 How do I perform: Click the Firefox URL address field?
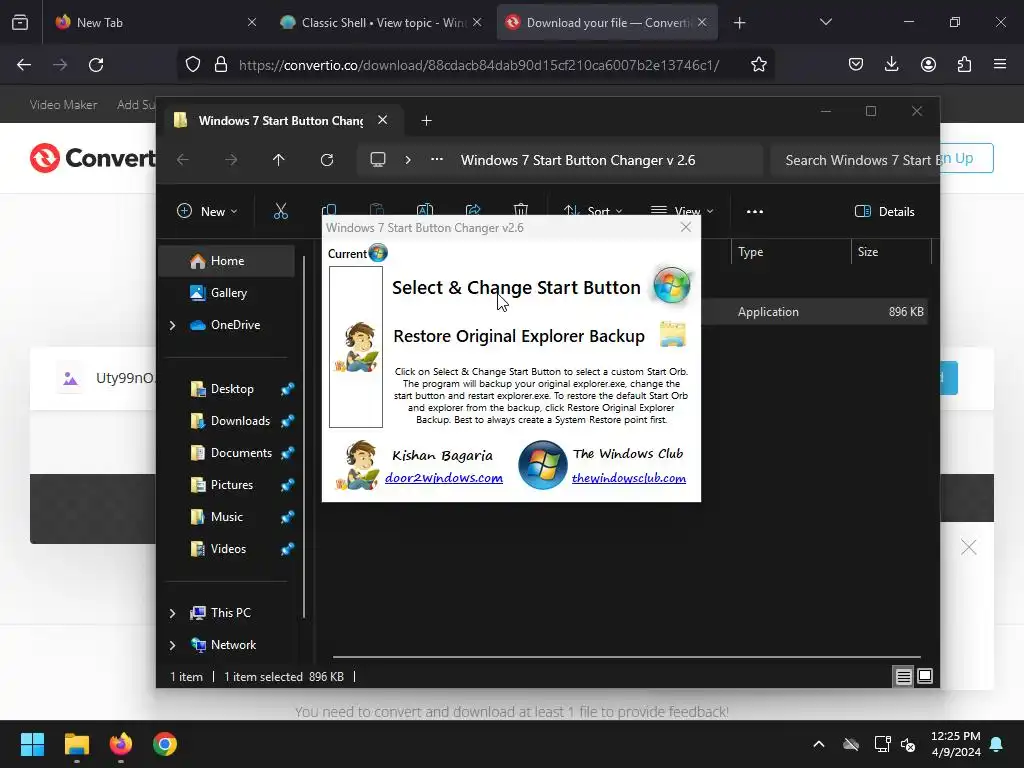coord(479,65)
